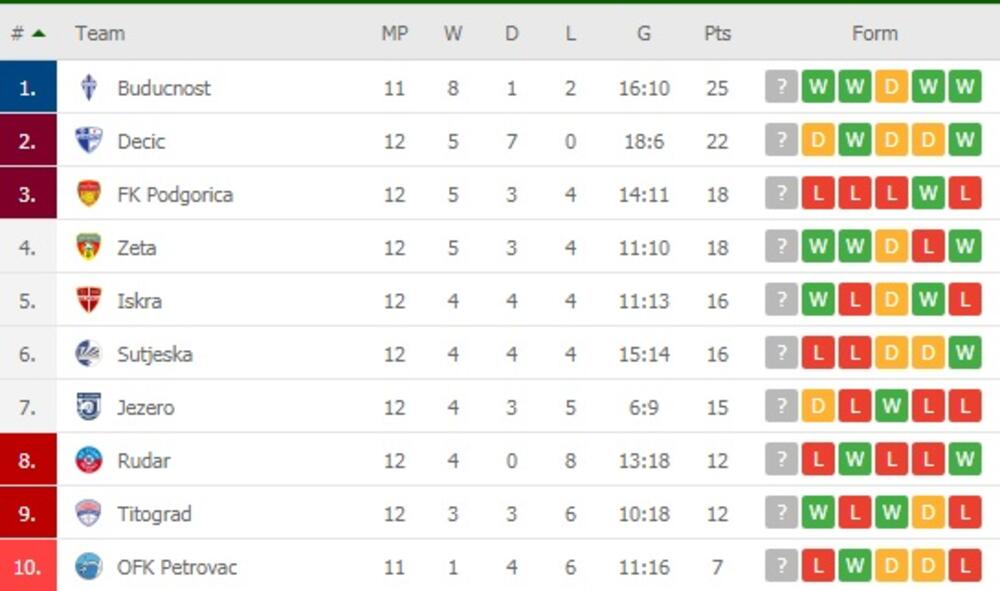Click the Titograd team crest icon
1000x591 pixels.
click(89, 513)
